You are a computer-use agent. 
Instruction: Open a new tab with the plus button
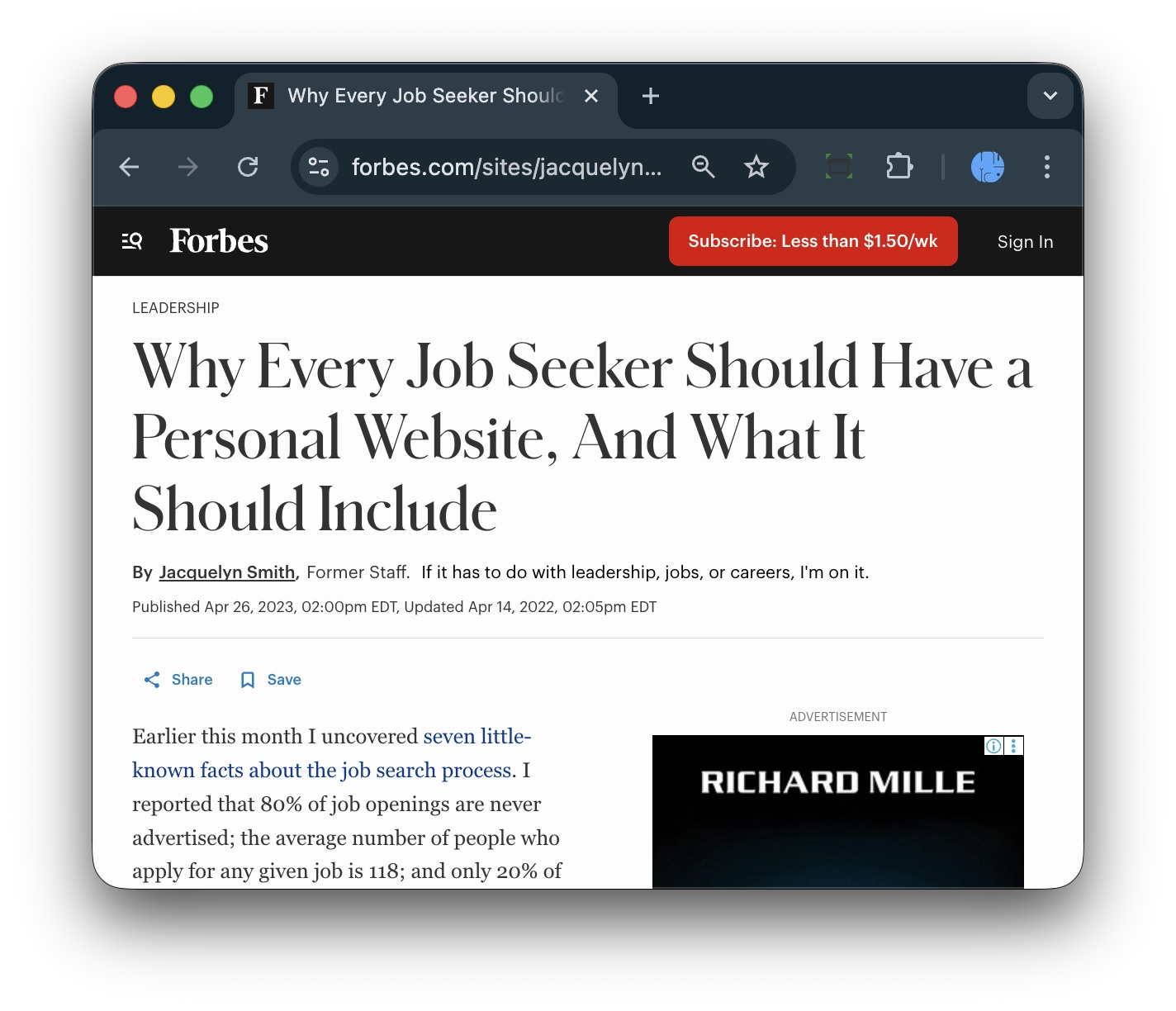[650, 96]
